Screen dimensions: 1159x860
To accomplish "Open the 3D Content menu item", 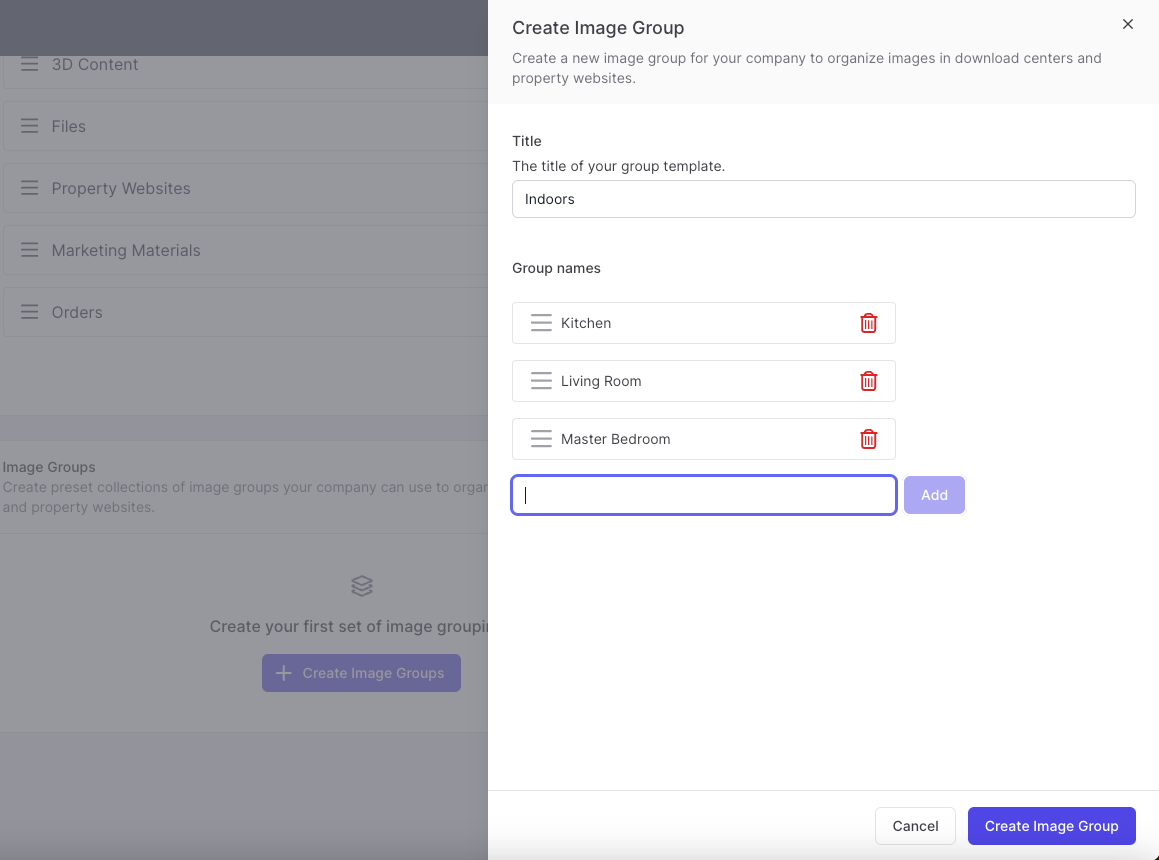I will [95, 65].
